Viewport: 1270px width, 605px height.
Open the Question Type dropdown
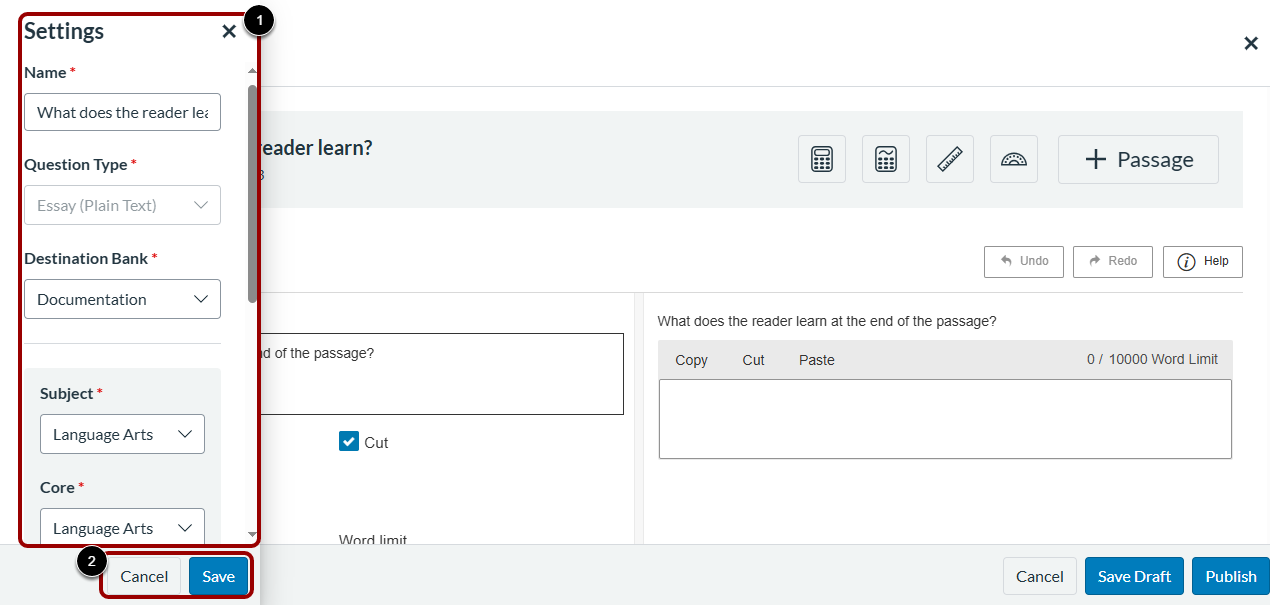[x=122, y=205]
